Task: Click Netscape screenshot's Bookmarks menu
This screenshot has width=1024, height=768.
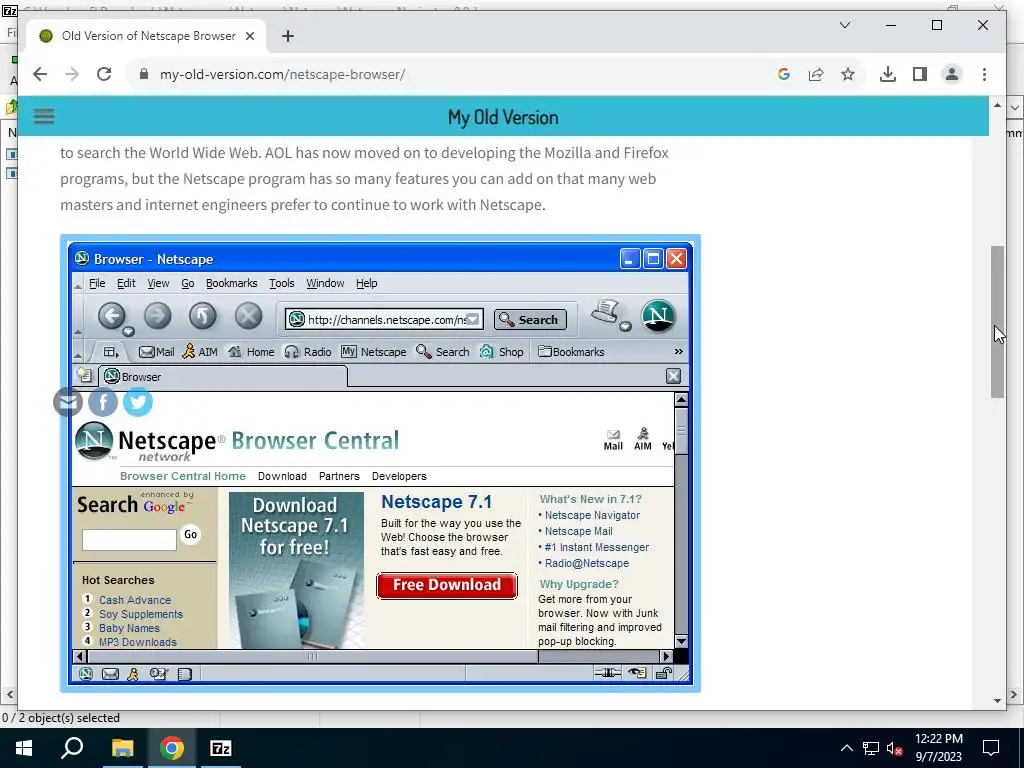Action: [231, 283]
